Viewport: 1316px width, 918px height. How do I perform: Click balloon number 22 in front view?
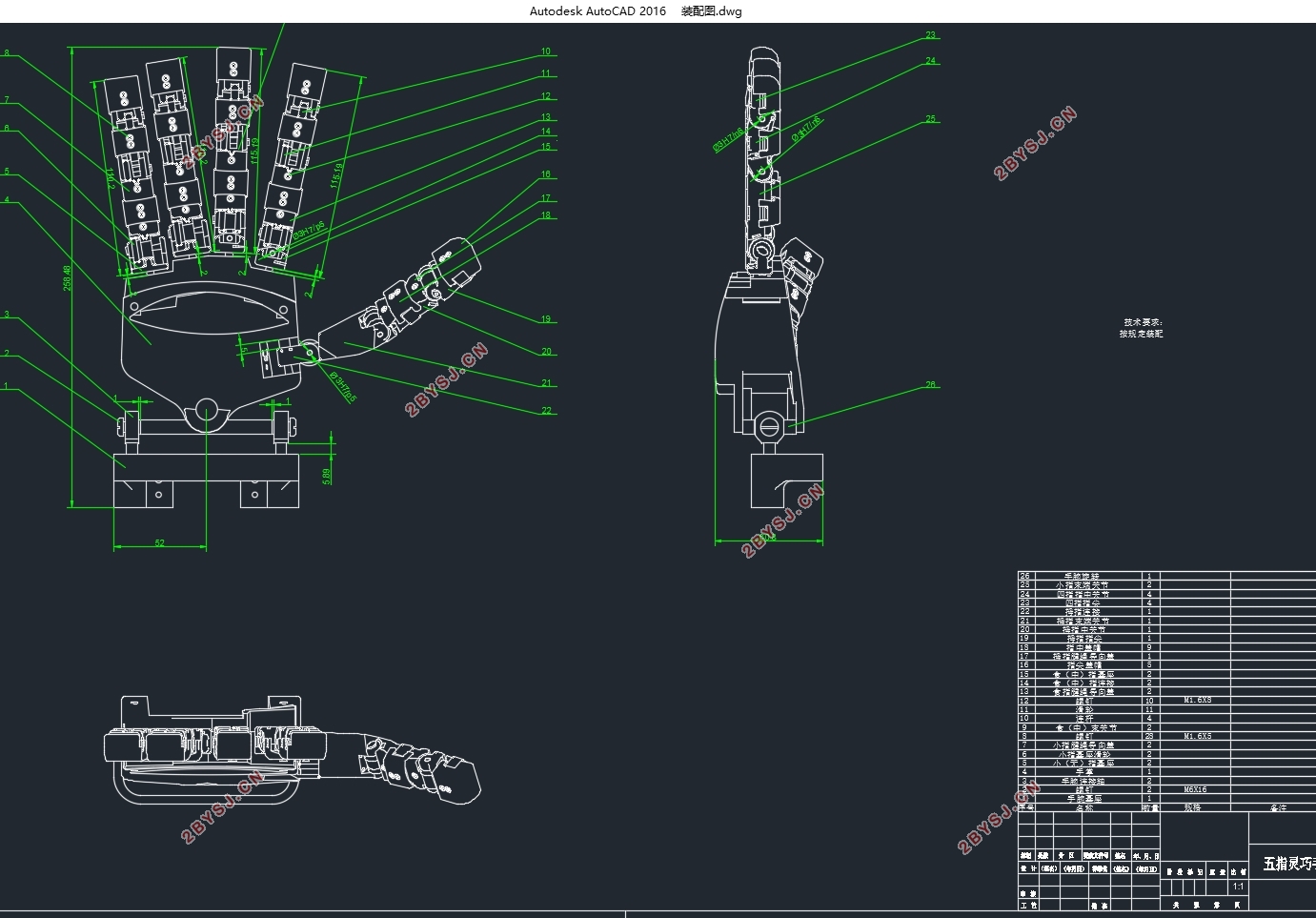546,411
